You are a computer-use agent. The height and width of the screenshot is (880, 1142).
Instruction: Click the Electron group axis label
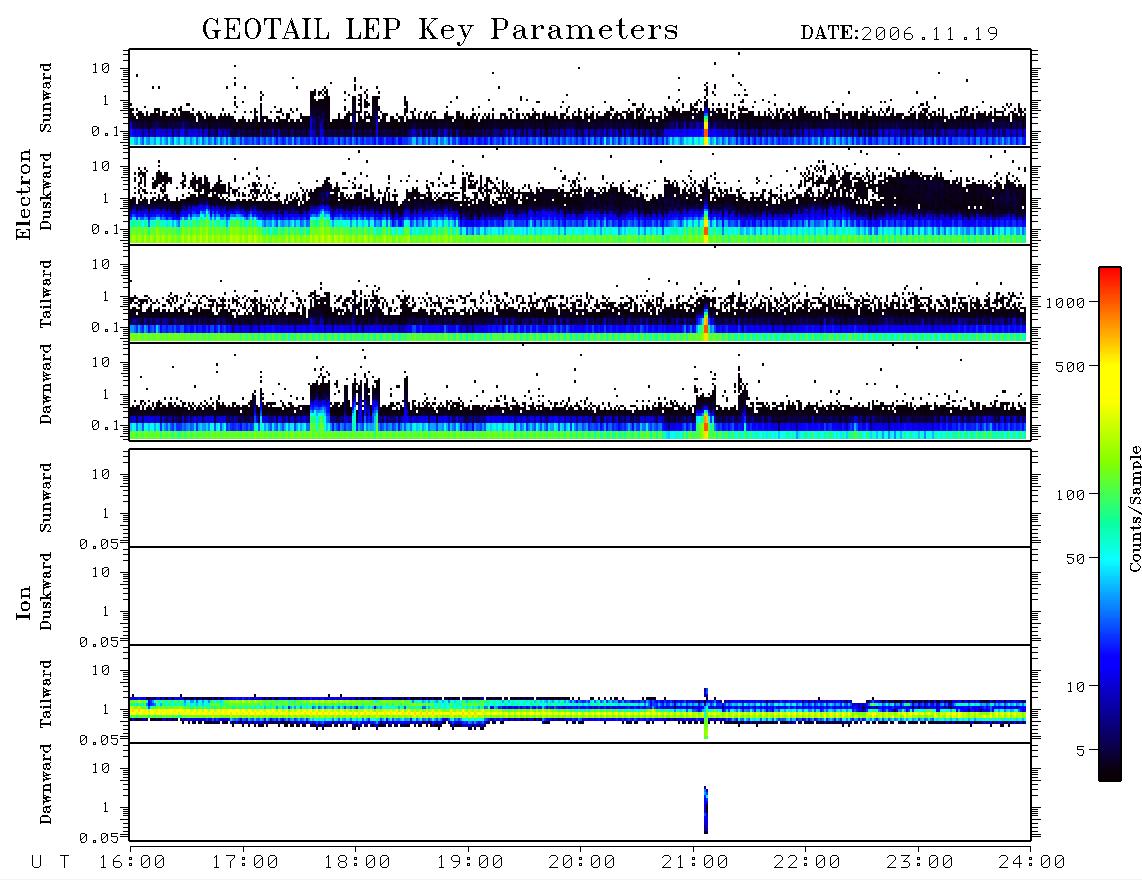[24, 194]
